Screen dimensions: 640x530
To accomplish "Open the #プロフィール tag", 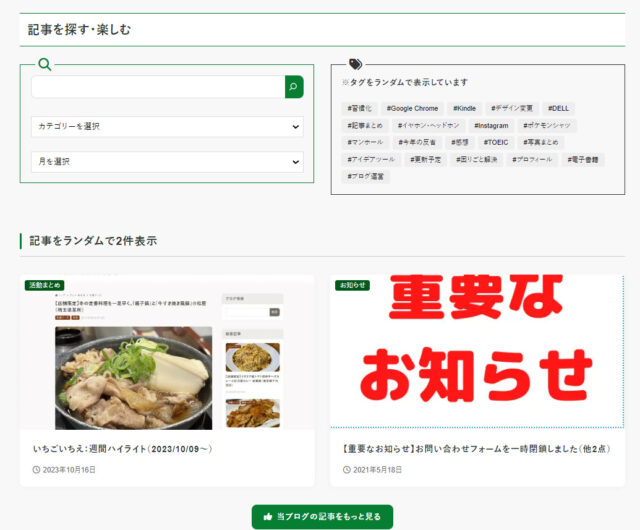I will tap(532, 160).
